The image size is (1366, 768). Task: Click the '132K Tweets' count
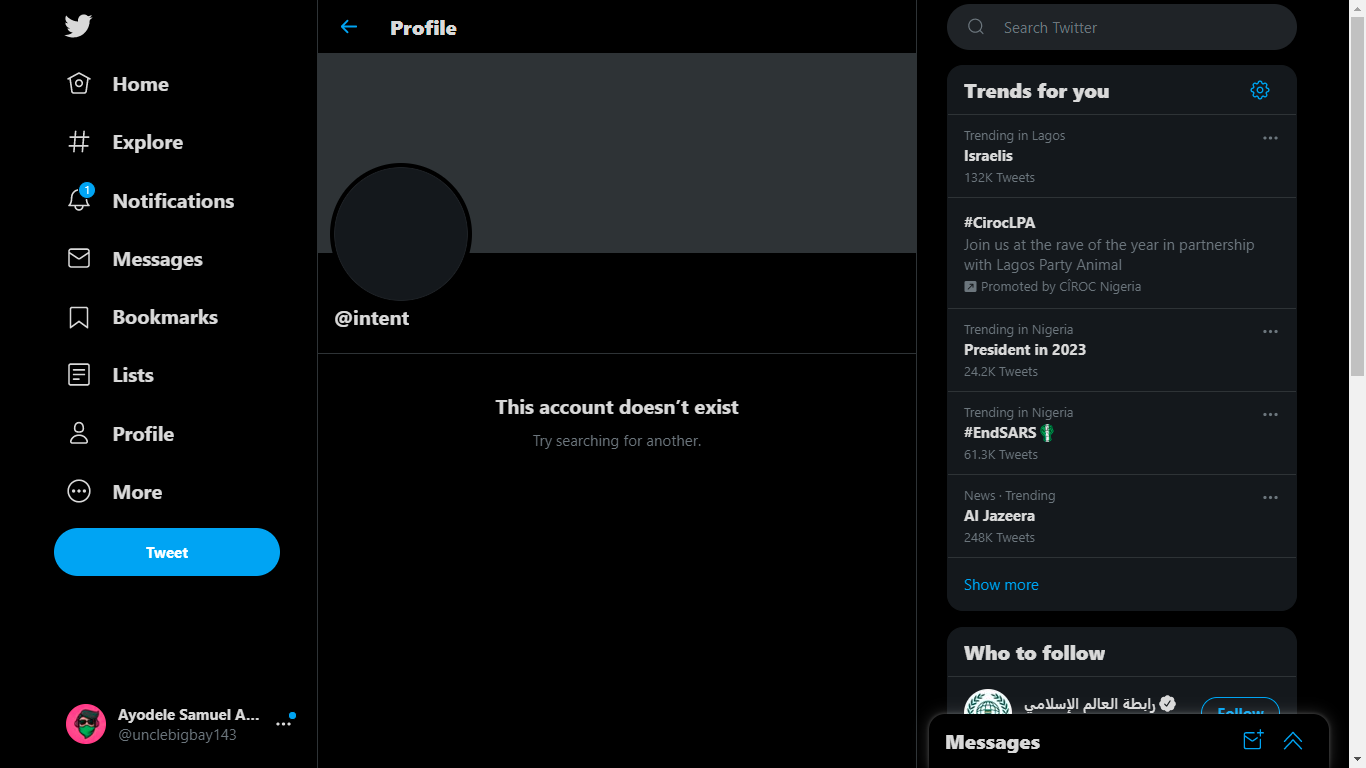(x=999, y=178)
